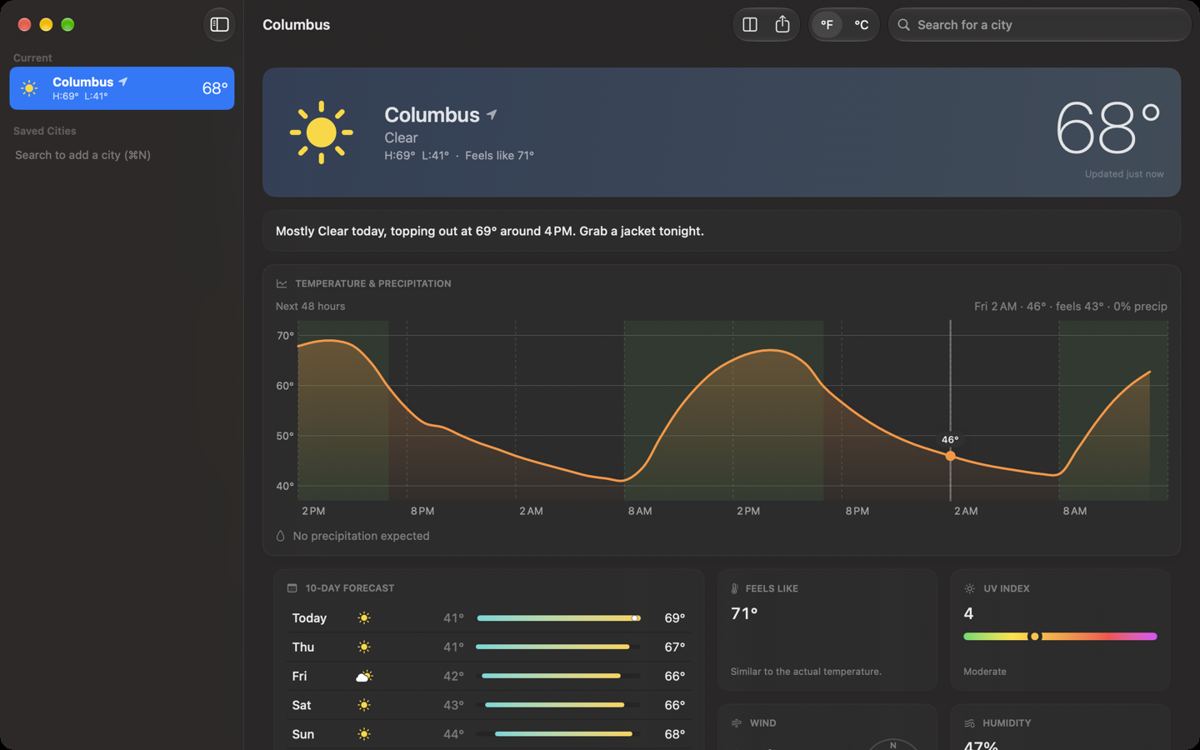Click the Fri 2 AM chart readout text
Screen dimensions: 1200x750
coord(1071,306)
